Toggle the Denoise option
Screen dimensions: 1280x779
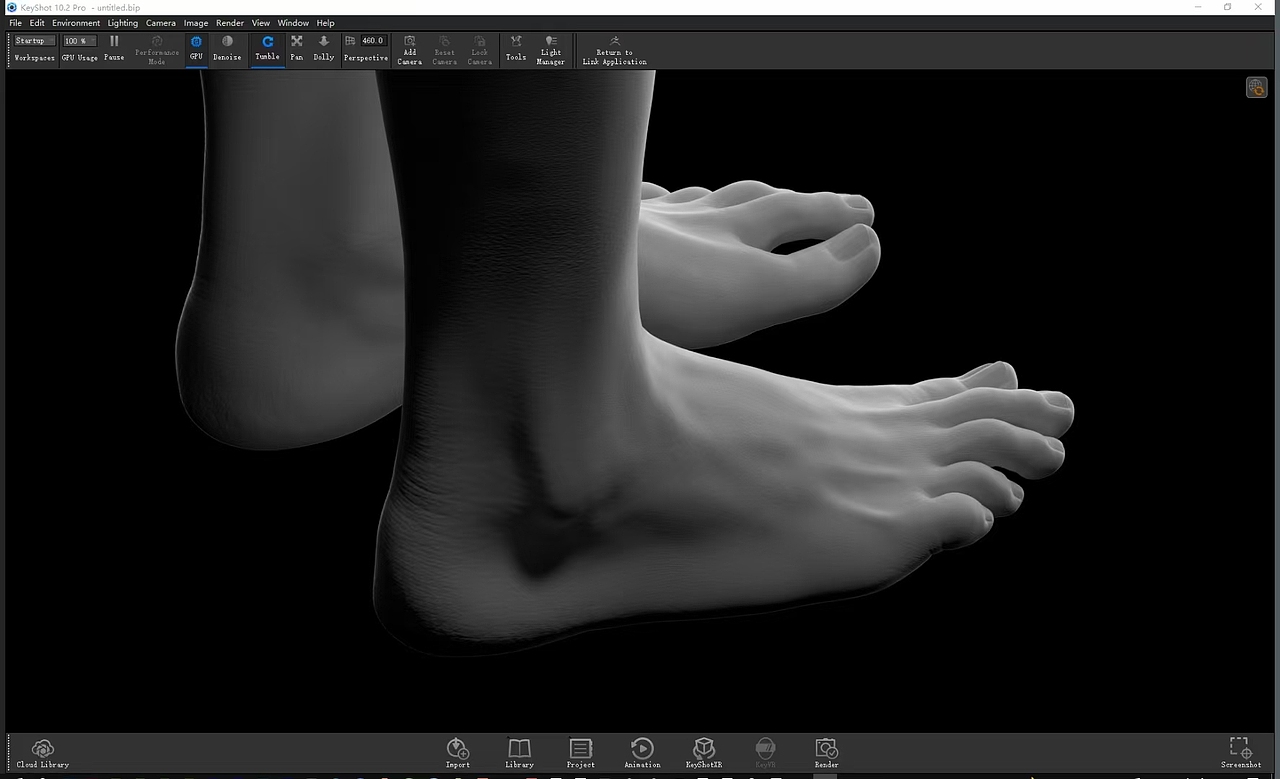[x=227, y=47]
